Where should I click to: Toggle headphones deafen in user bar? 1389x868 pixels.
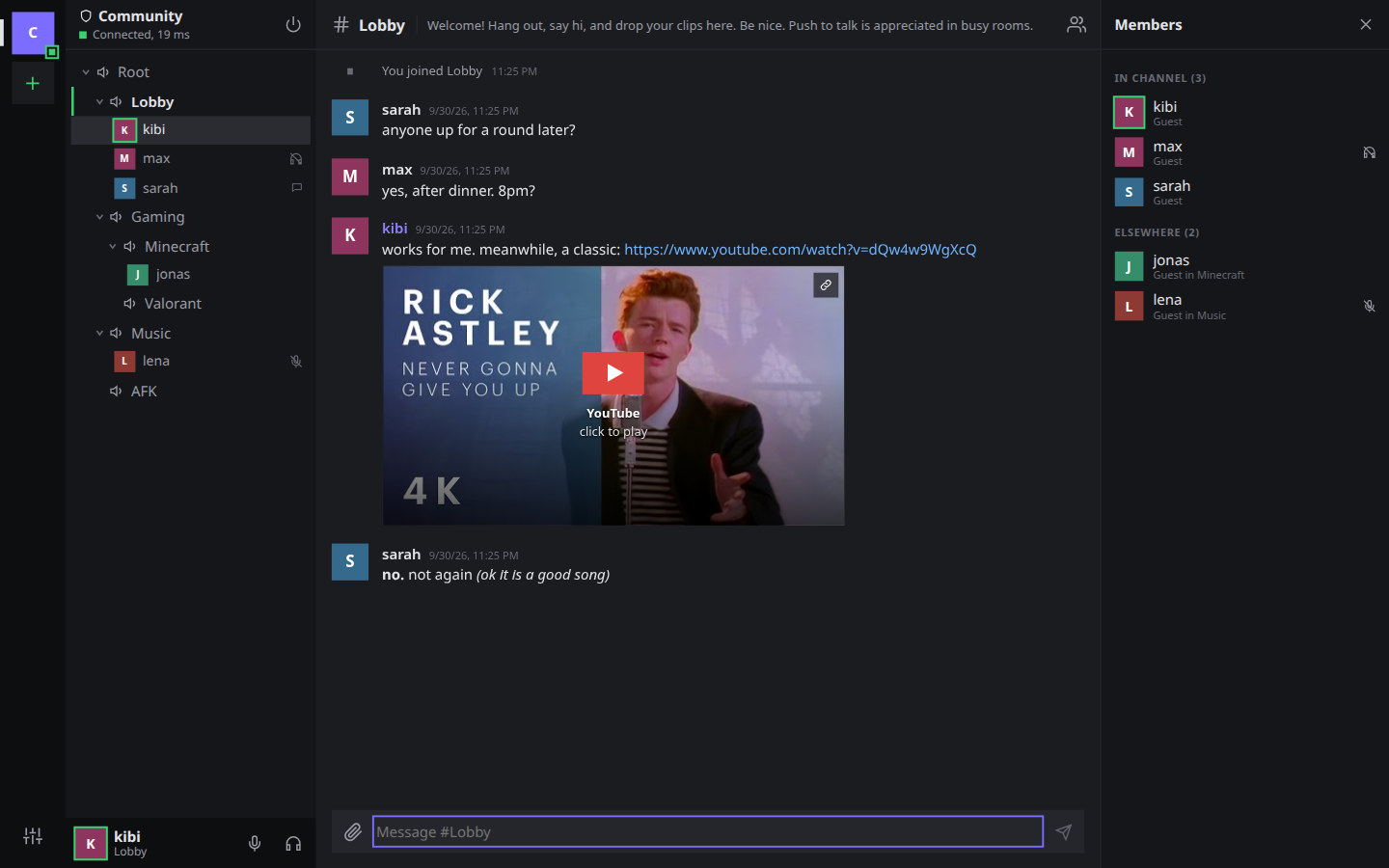tap(293, 844)
